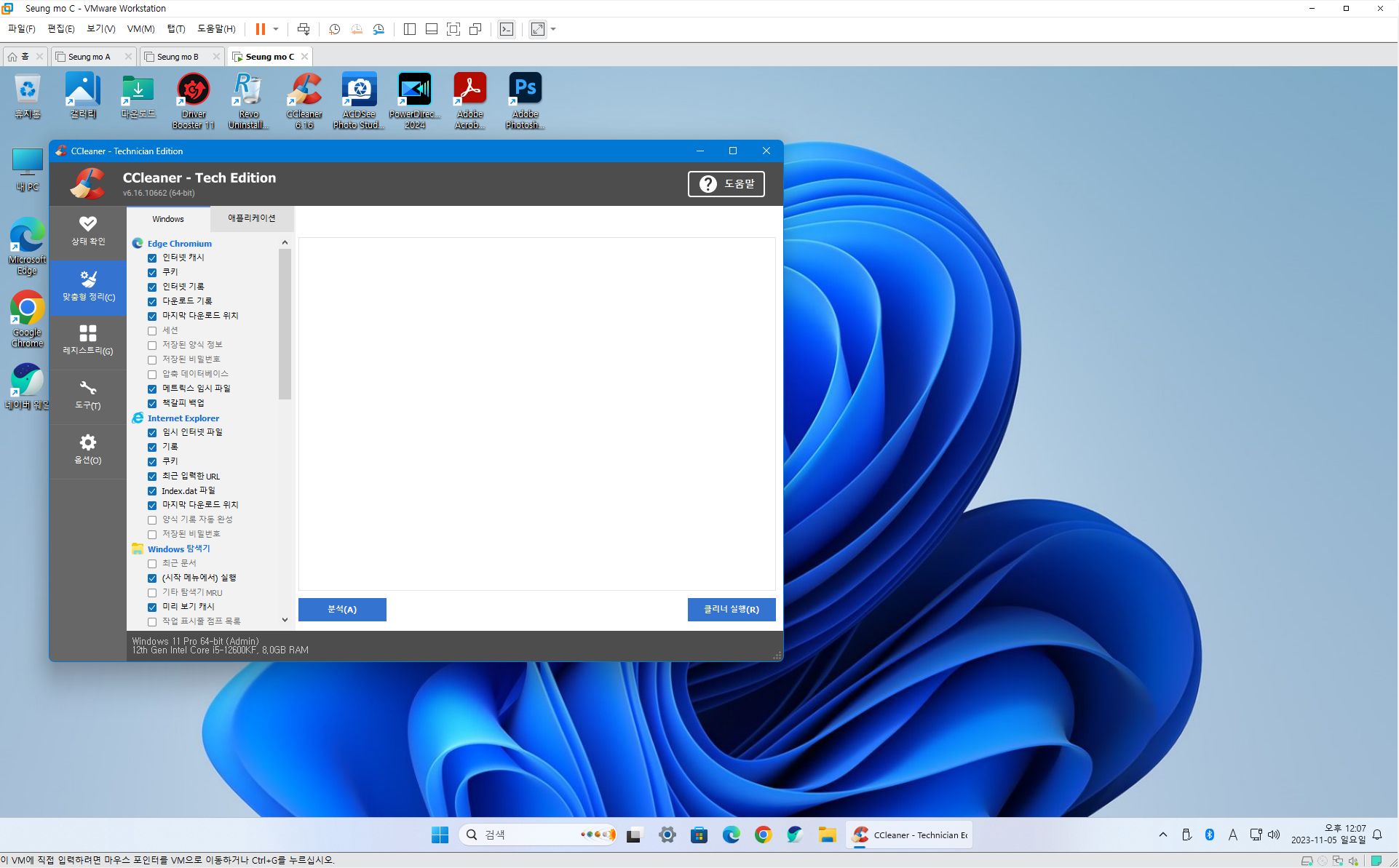Open VMware snapshot manager icon in toolbar
The image size is (1399, 868).
(379, 29)
